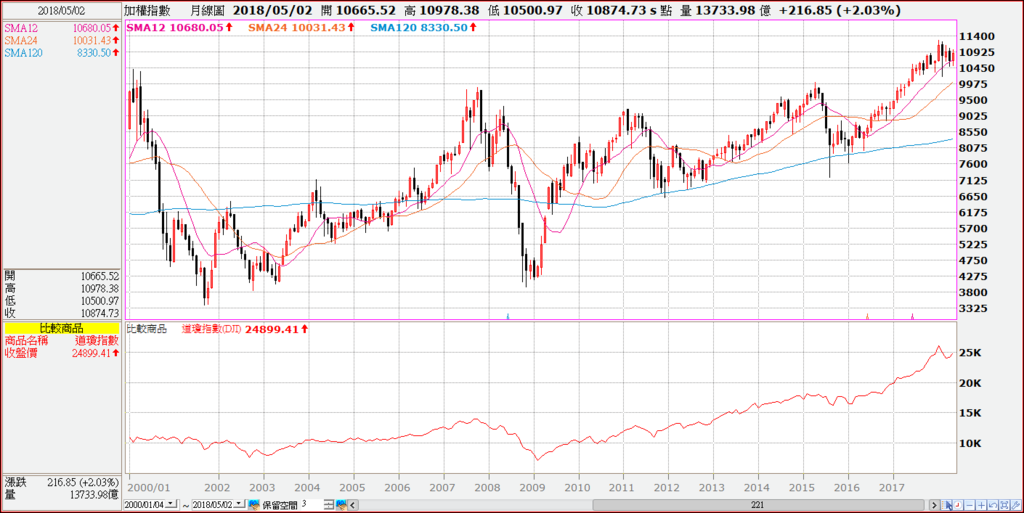Click the 低 10500.97 row in left panel
1024x513 pixels.
point(61,301)
